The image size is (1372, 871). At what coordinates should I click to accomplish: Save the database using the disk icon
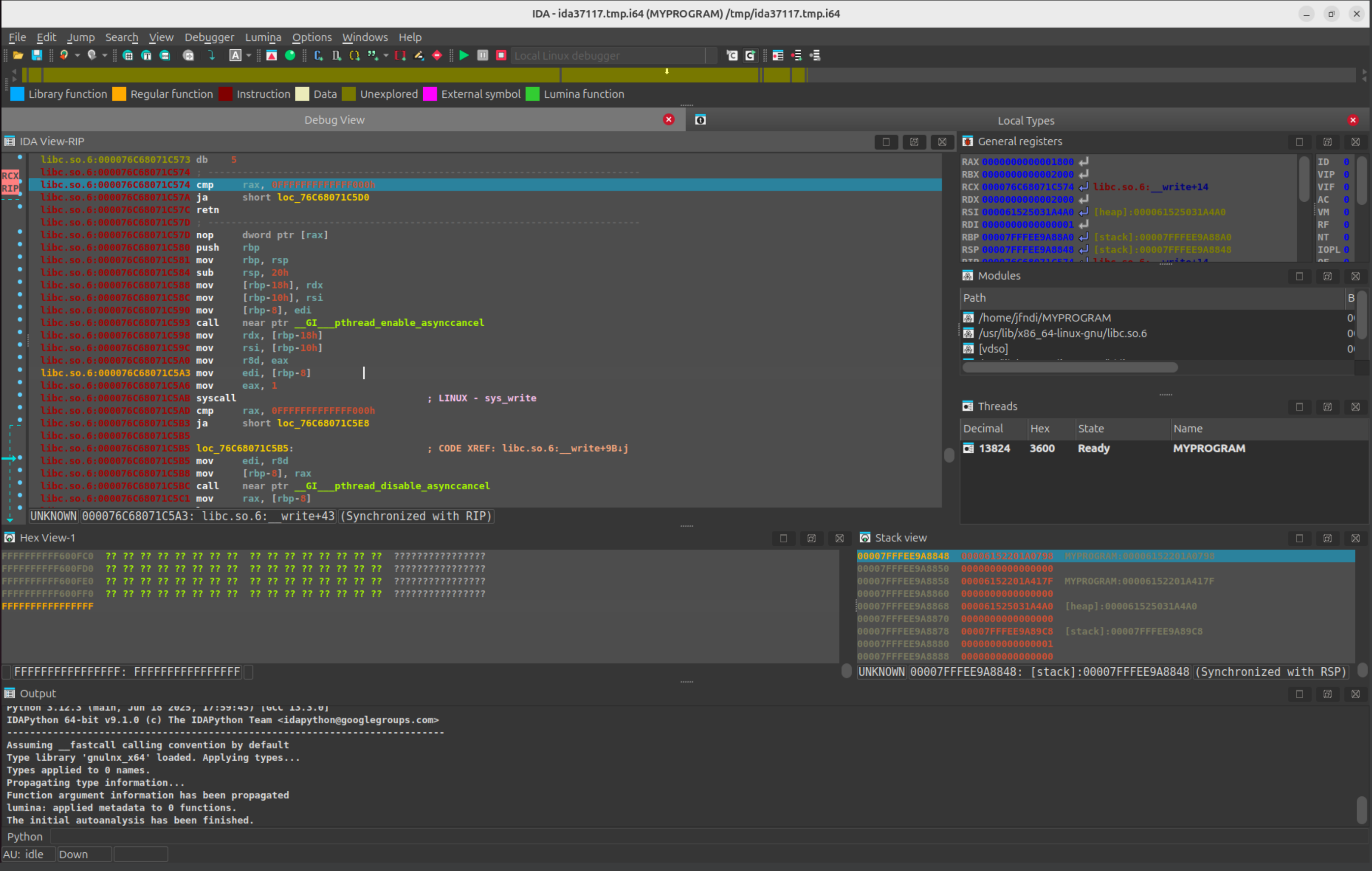(x=37, y=55)
